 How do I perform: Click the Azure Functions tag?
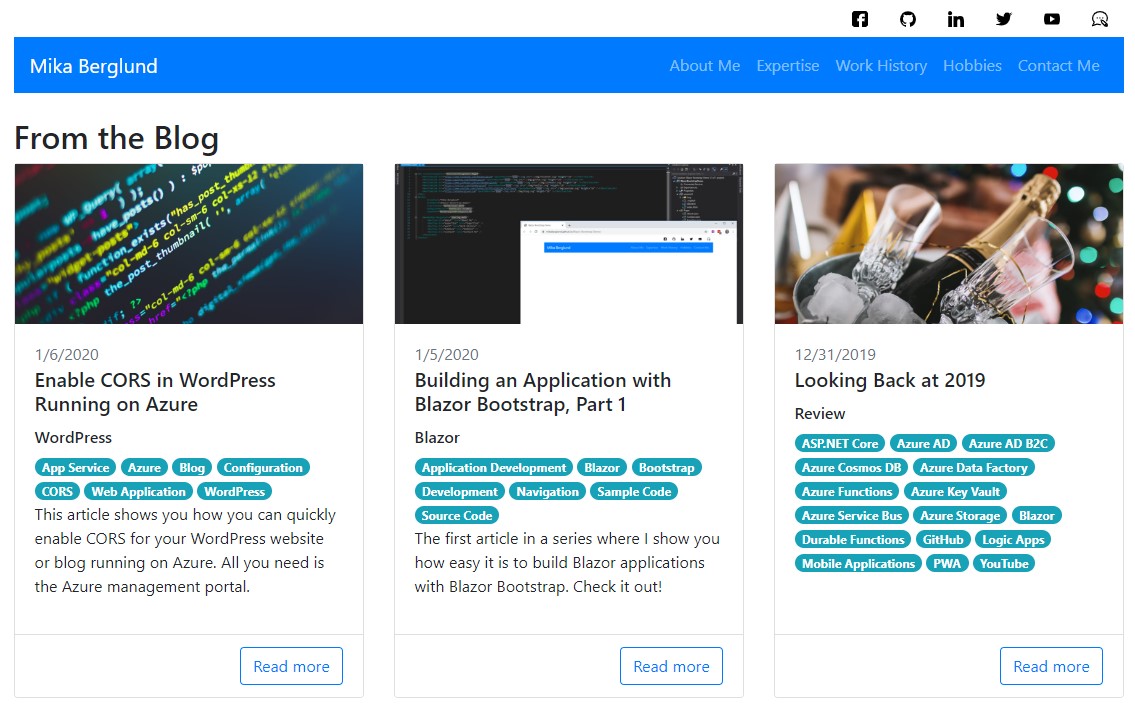coord(847,492)
